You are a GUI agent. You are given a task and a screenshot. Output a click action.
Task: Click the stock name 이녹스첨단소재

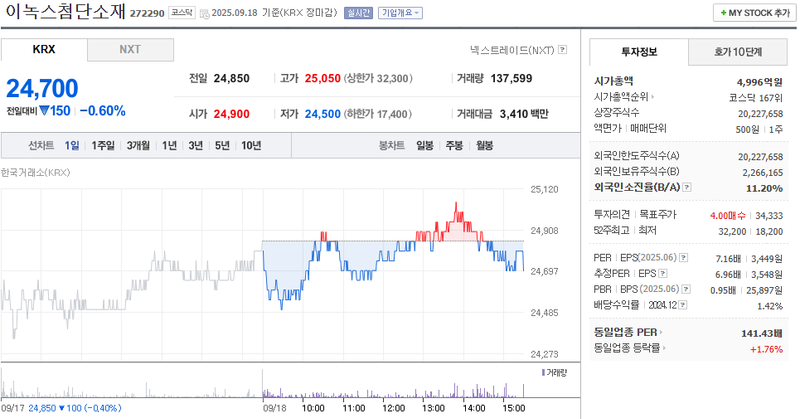[65, 12]
